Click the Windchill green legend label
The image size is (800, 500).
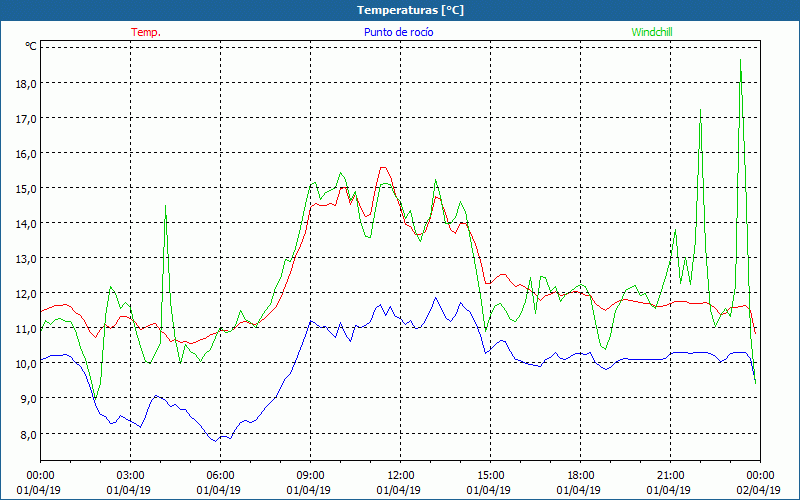(652, 32)
